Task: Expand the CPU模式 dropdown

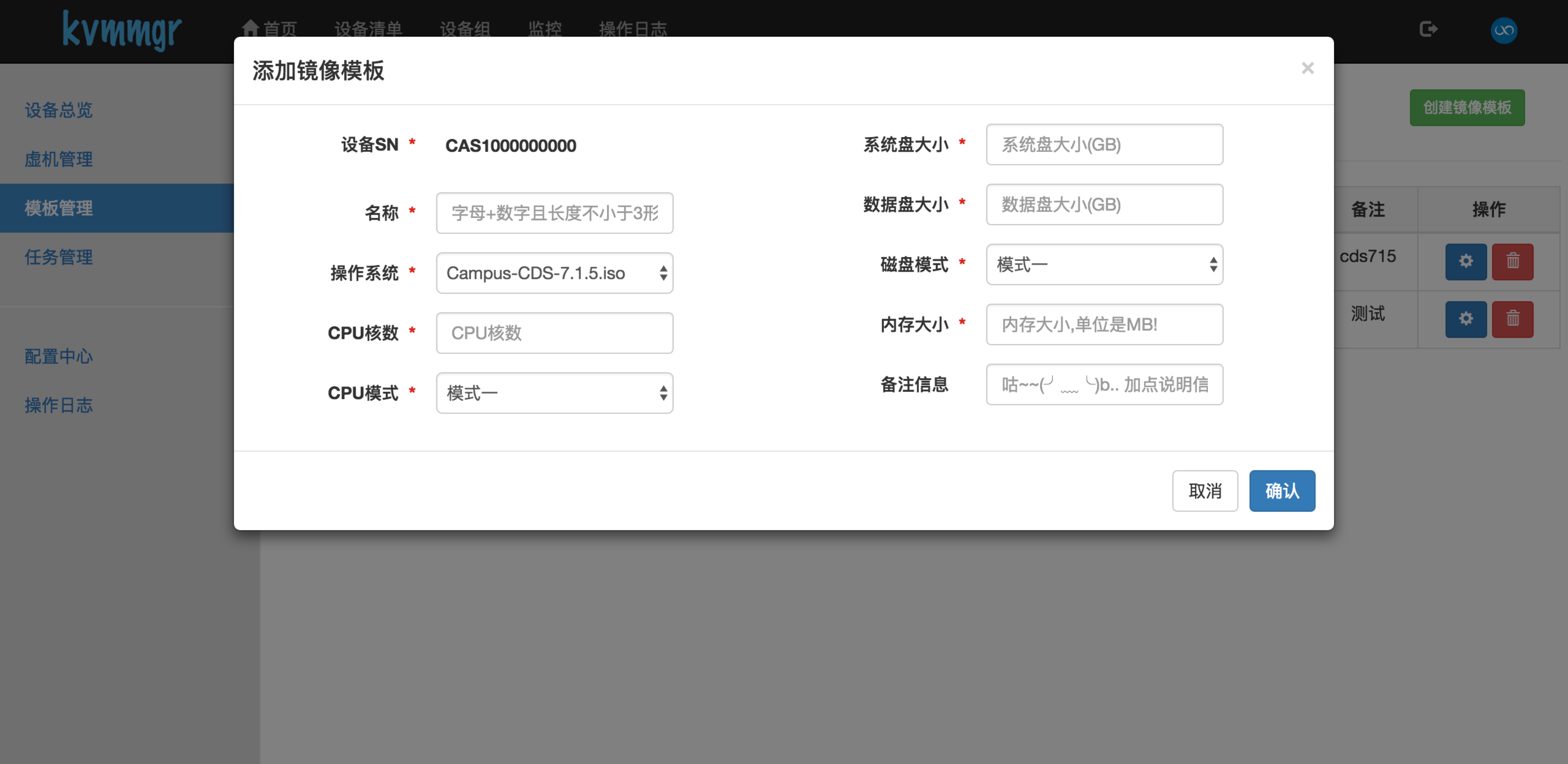Action: point(554,393)
